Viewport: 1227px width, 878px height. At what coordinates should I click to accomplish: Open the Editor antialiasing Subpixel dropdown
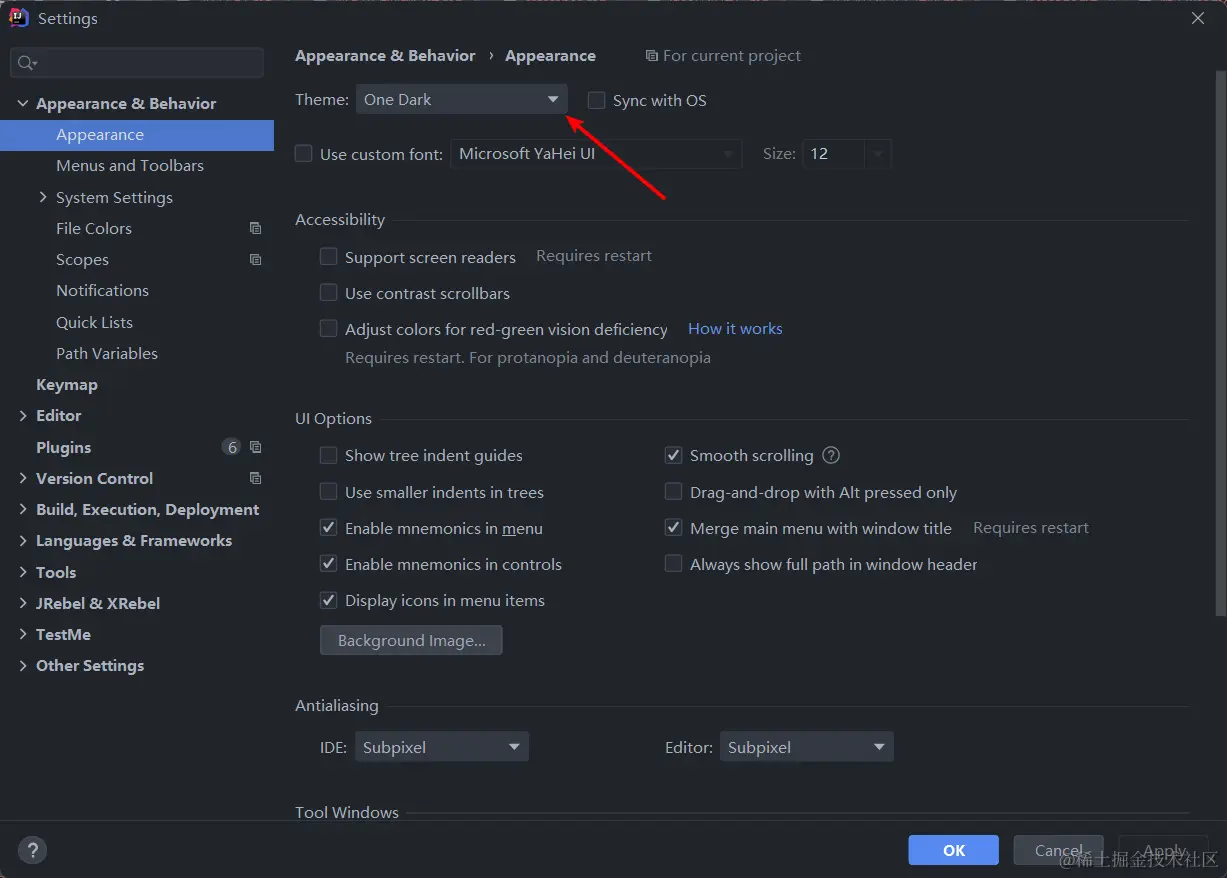[806, 747]
